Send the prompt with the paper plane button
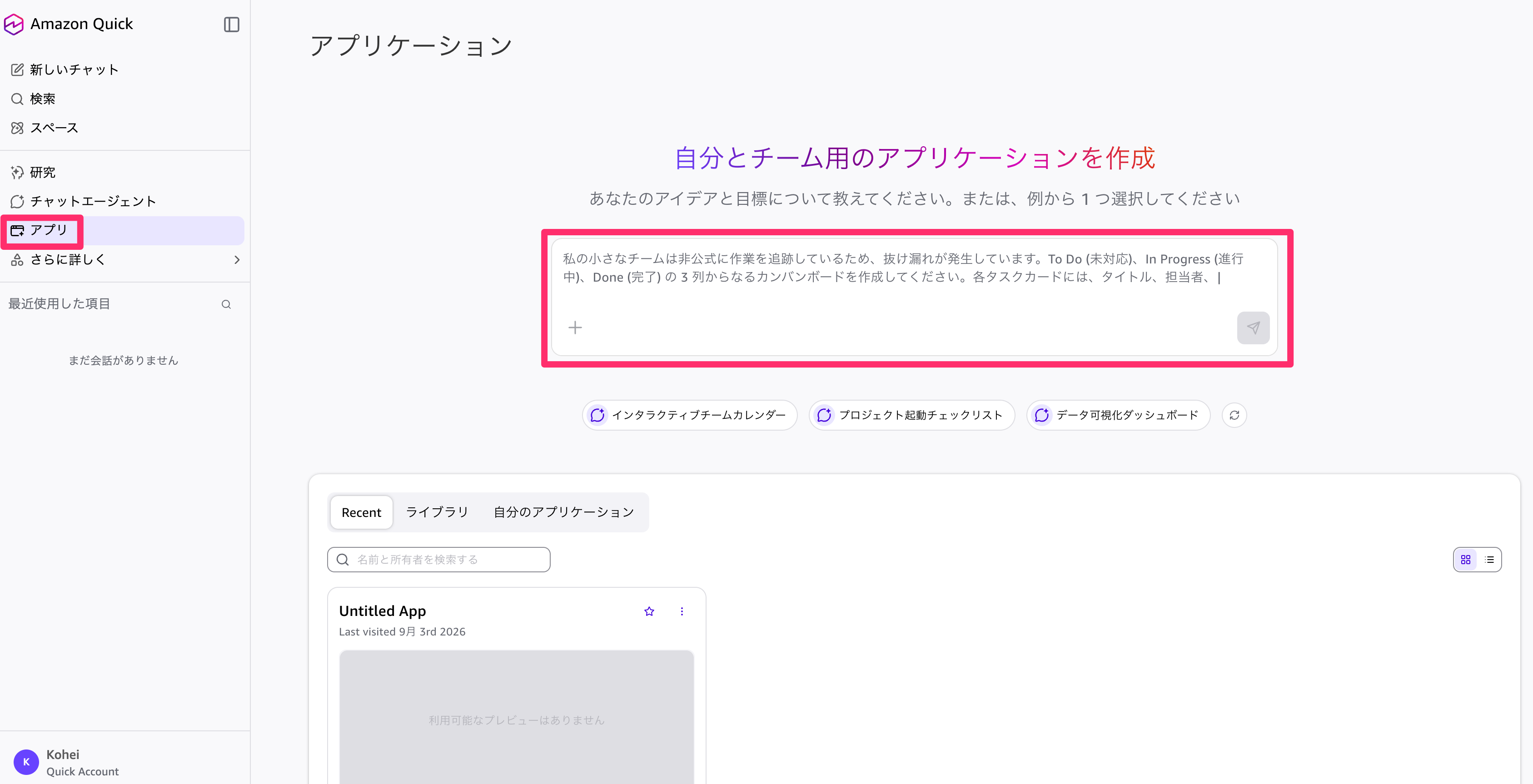Screen dimensions: 1533x784 [x=1253, y=328]
